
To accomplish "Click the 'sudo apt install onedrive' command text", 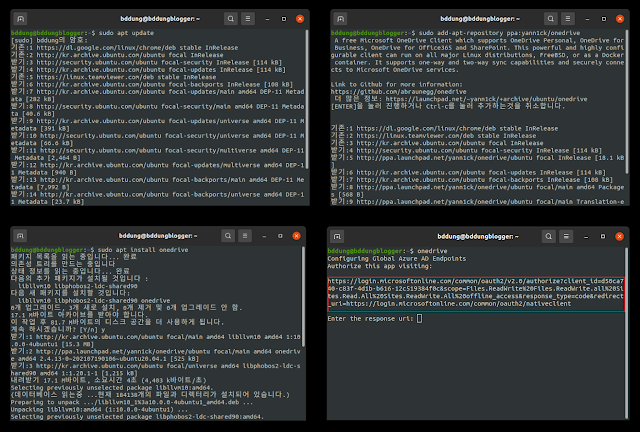I will (x=143, y=250).
